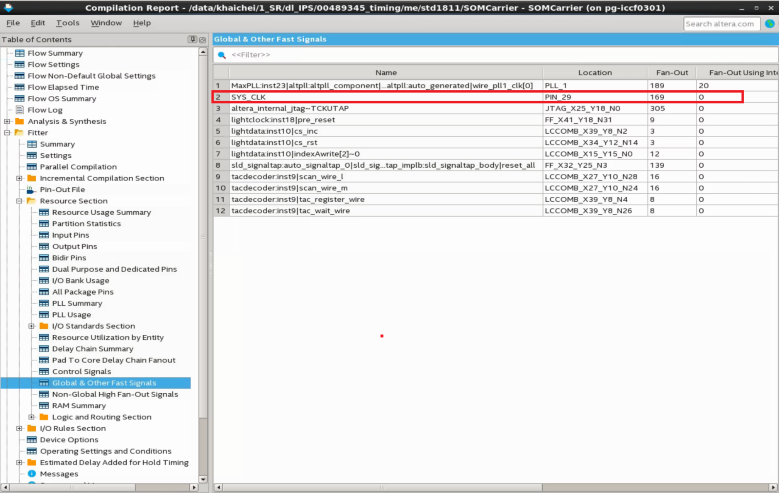Click I/O Bank Usage table icon
The image size is (779, 493).
tap(44, 281)
